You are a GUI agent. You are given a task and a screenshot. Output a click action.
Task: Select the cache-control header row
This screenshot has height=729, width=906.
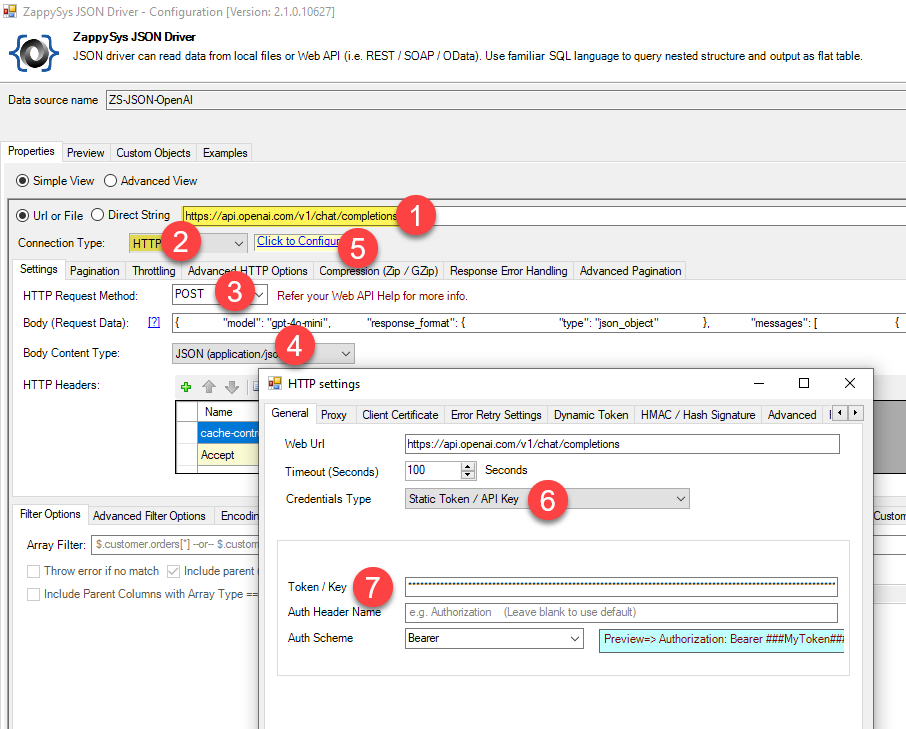[228, 433]
